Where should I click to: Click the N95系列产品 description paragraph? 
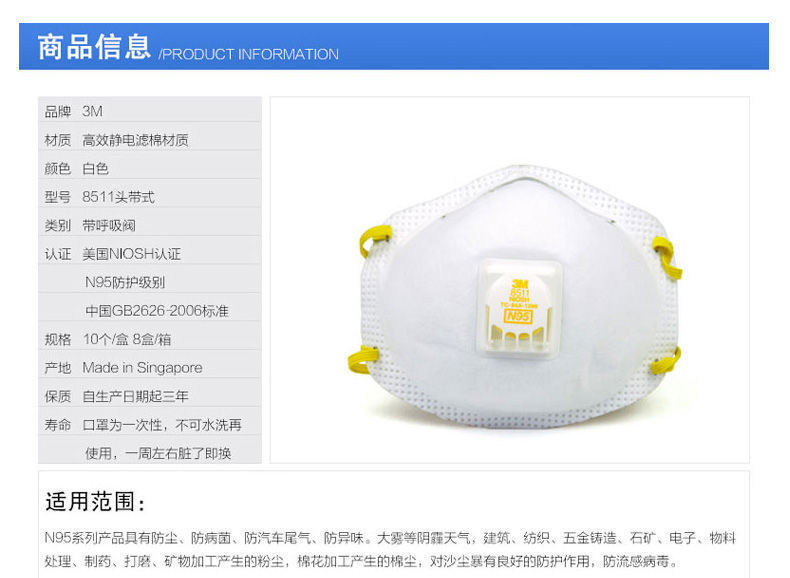pos(390,549)
